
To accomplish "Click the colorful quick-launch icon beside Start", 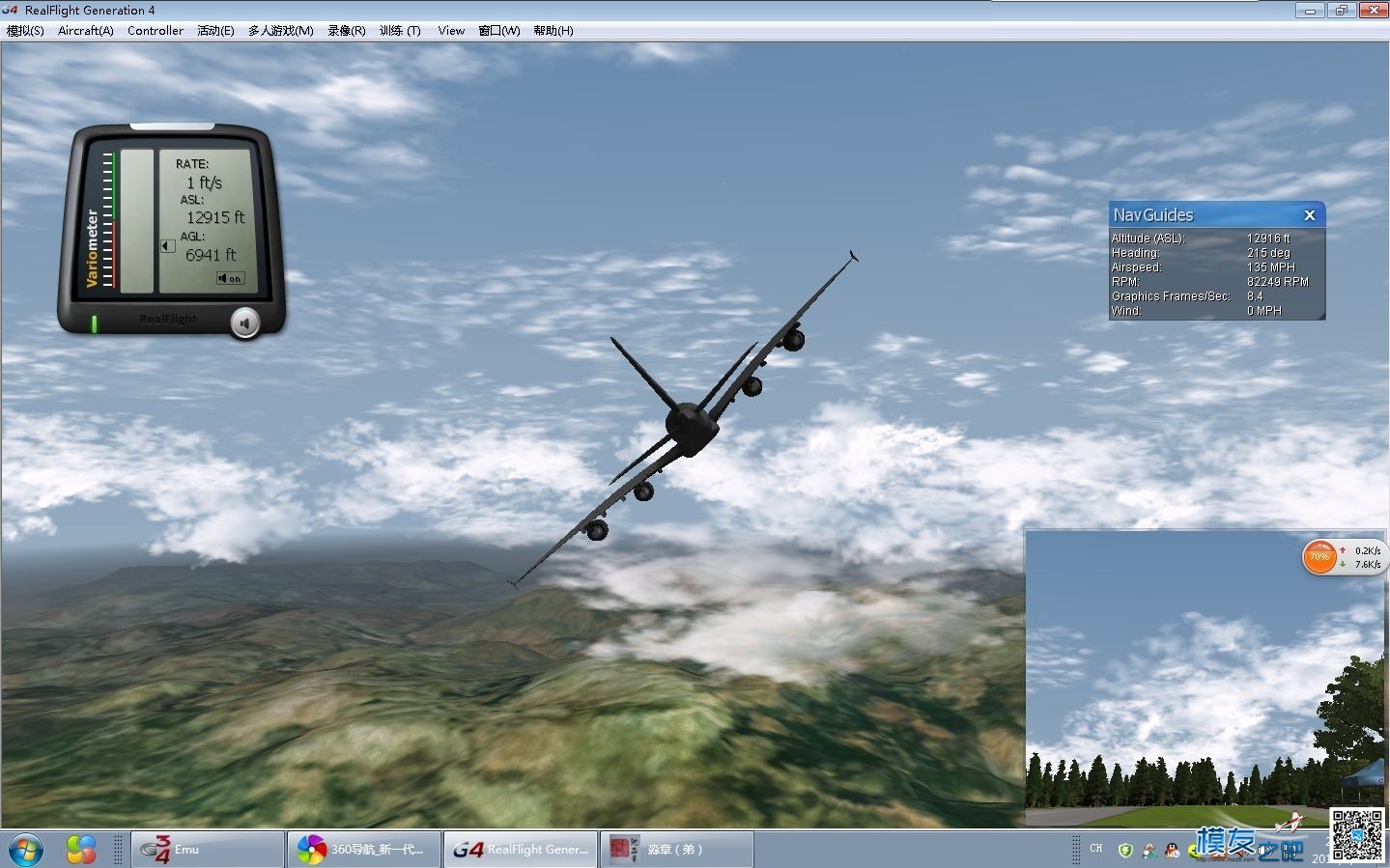I will pyautogui.click(x=81, y=850).
